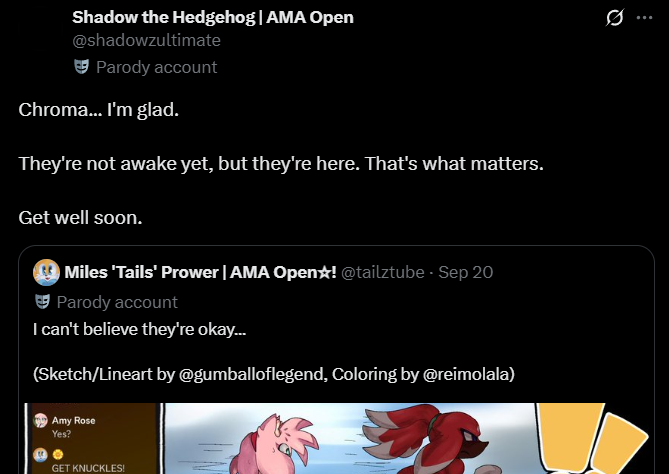Screen dimensions: 669x474
Task: Click the Amy Rose chat avatar in image
Action: click(x=41, y=421)
